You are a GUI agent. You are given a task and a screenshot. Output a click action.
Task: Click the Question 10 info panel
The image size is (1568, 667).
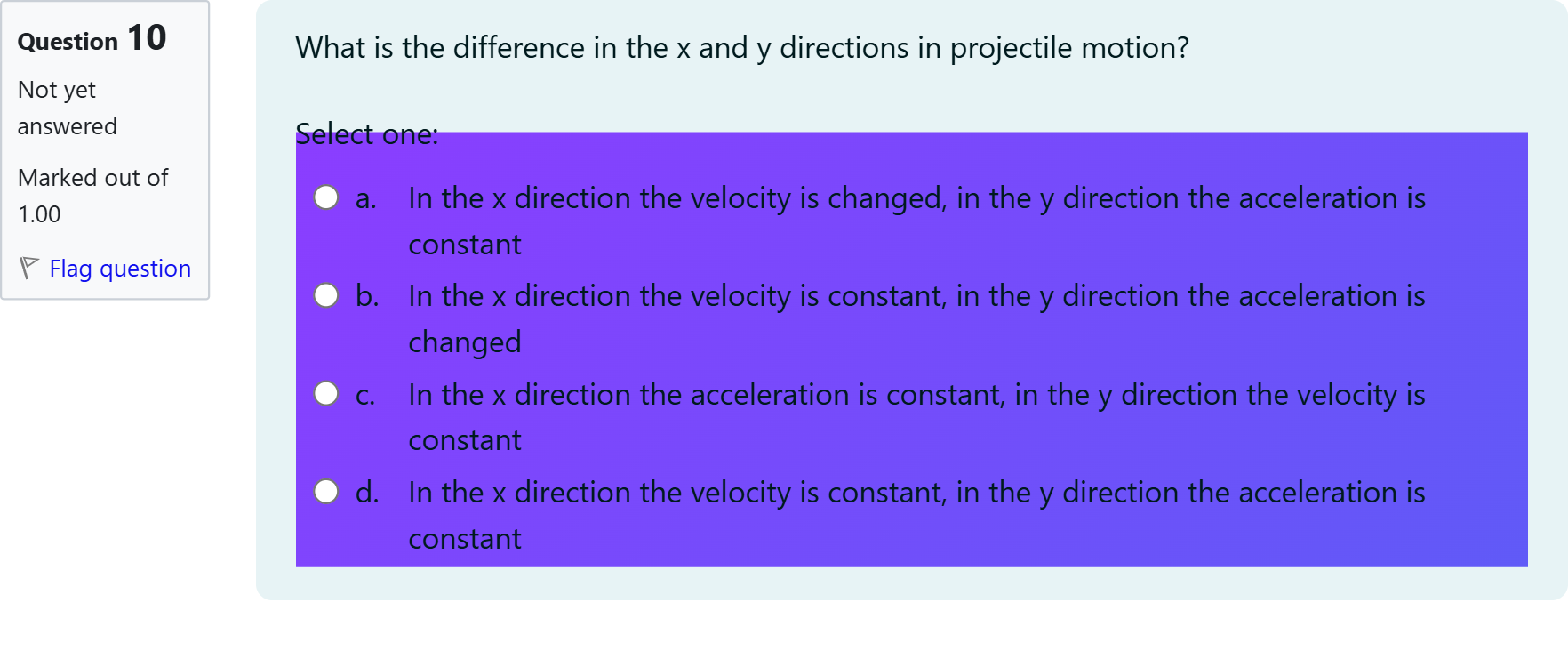105,151
